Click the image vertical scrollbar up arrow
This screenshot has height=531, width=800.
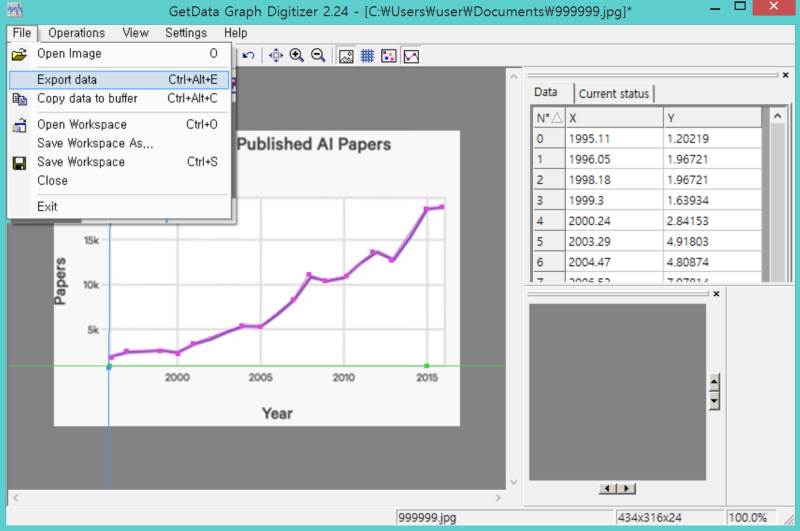(514, 77)
